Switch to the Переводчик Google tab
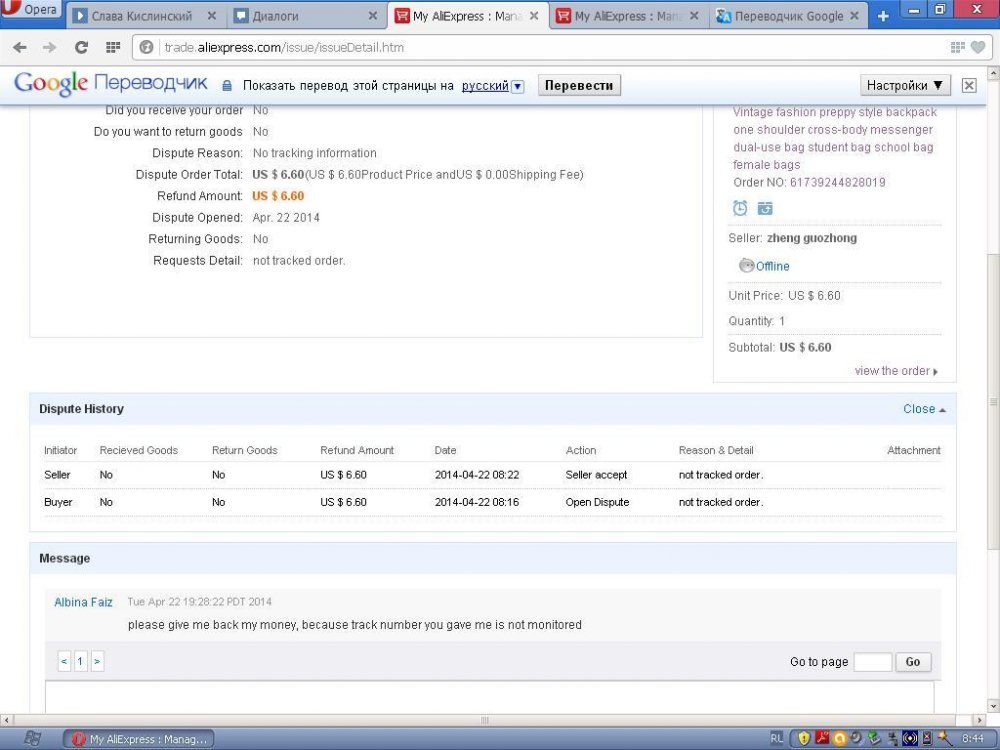This screenshot has height=750, width=1000. click(x=786, y=16)
